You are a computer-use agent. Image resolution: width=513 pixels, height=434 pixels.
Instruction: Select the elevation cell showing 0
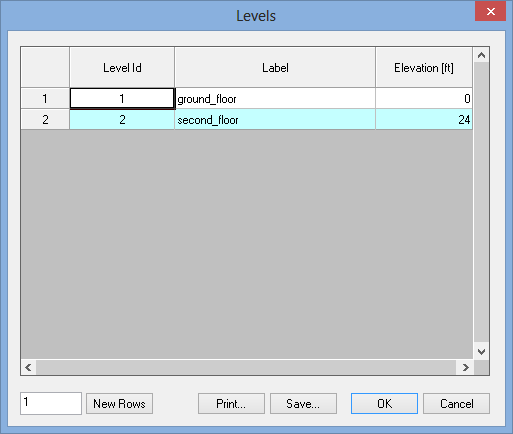[x=424, y=98]
